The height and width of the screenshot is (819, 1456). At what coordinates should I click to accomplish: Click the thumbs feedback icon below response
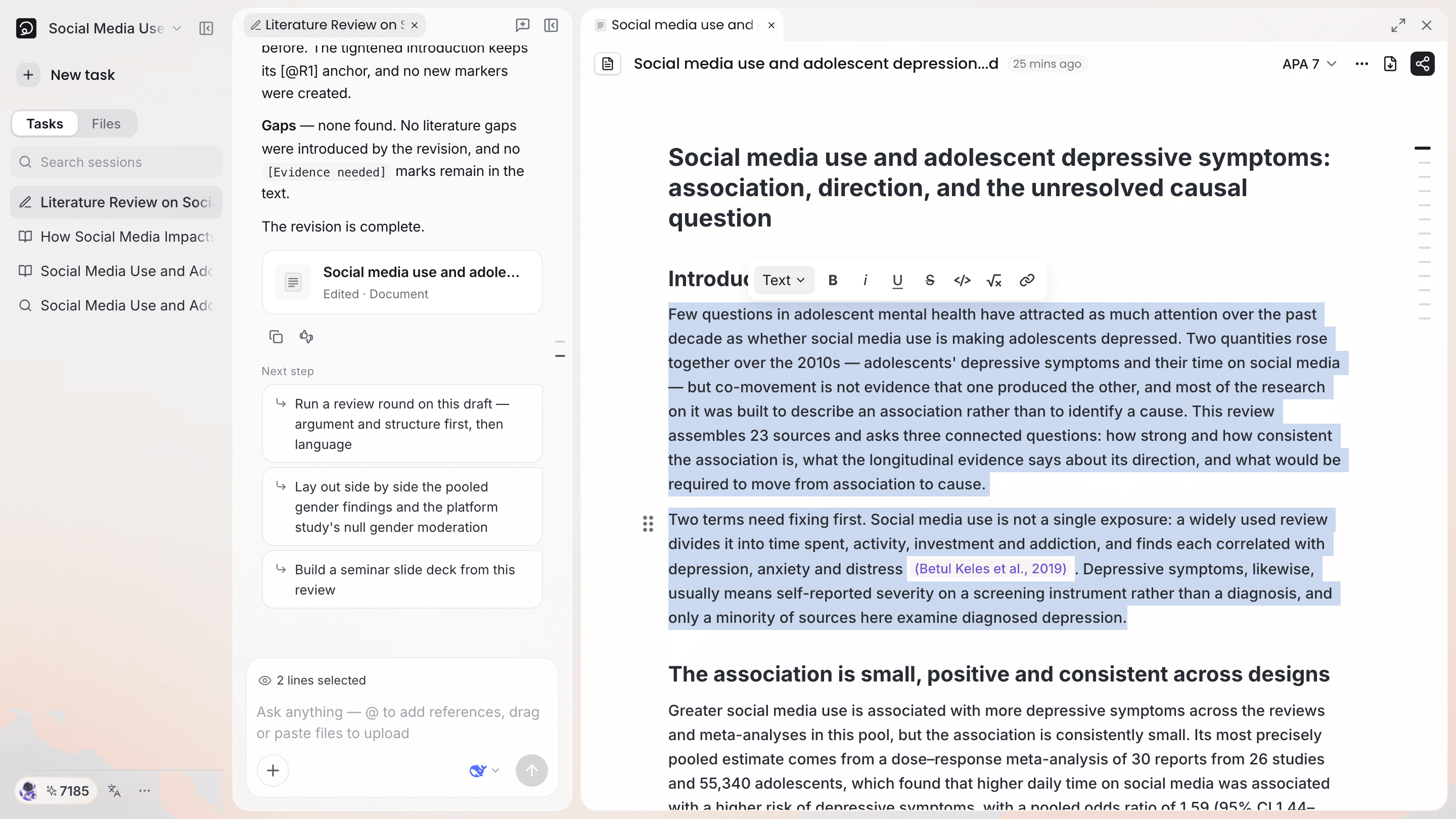click(x=306, y=337)
